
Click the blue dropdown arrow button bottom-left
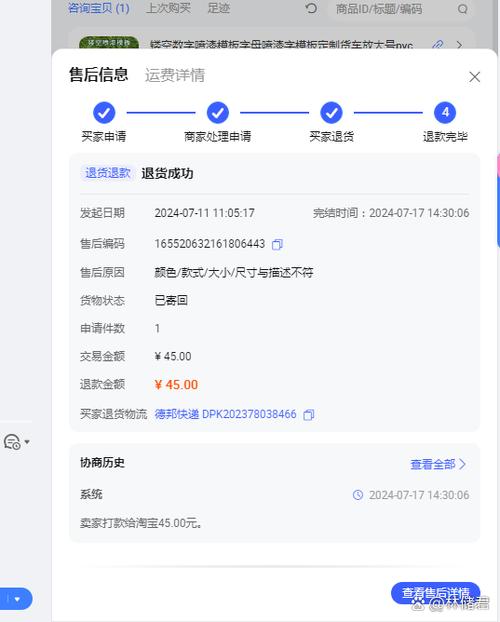point(16,599)
